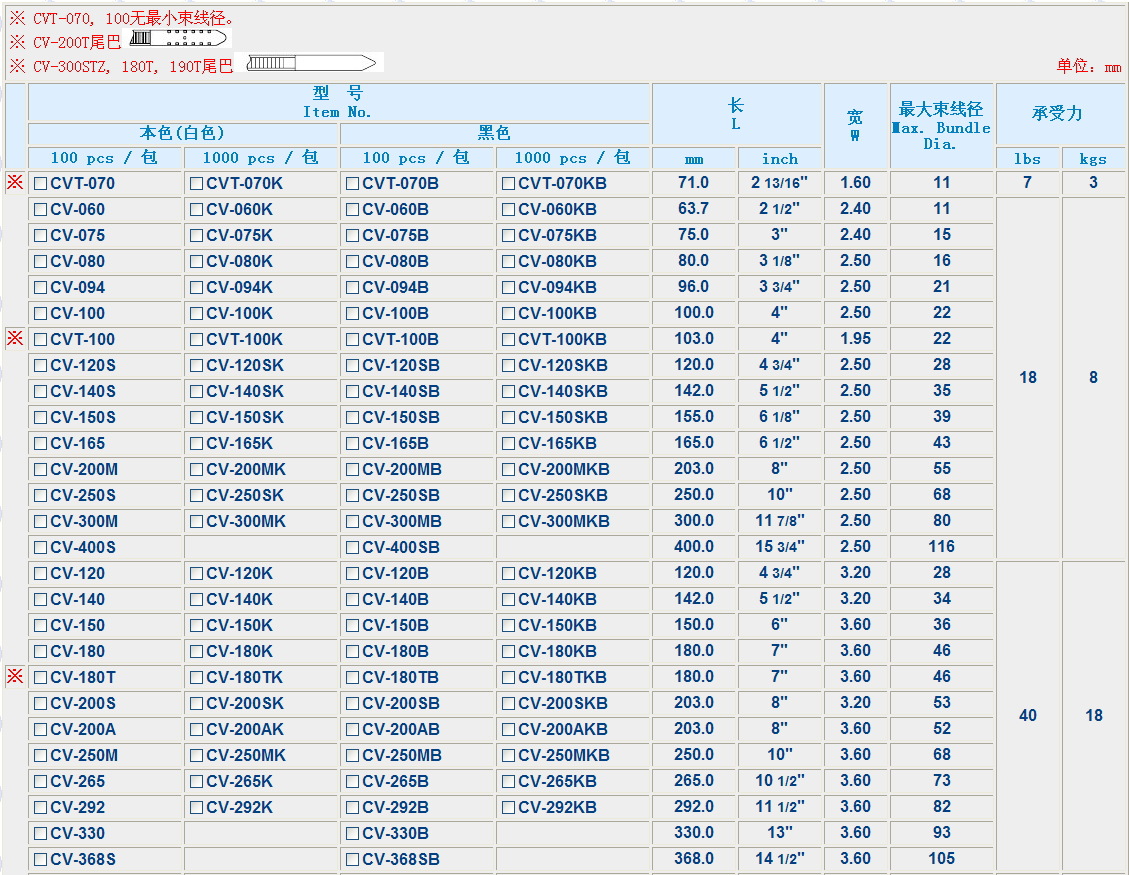Click the CV-200T tail illustration image

pyautogui.click(x=178, y=39)
